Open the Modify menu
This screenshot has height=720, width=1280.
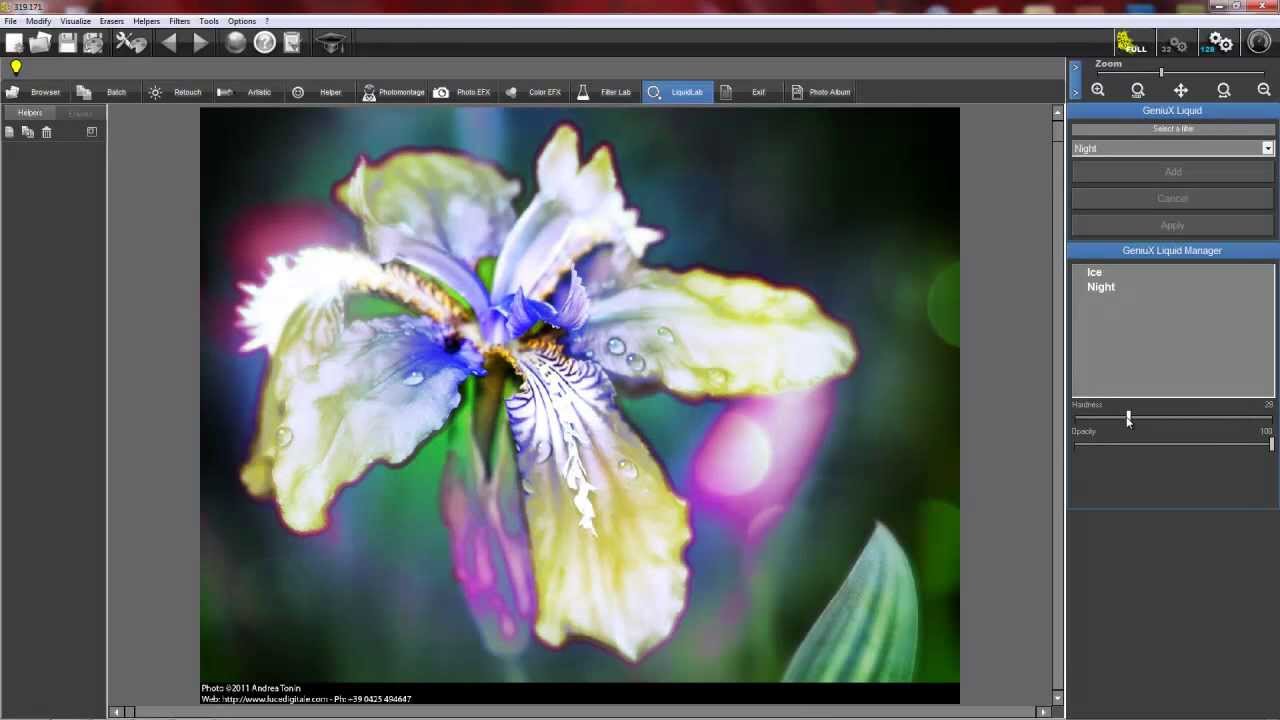(38, 21)
